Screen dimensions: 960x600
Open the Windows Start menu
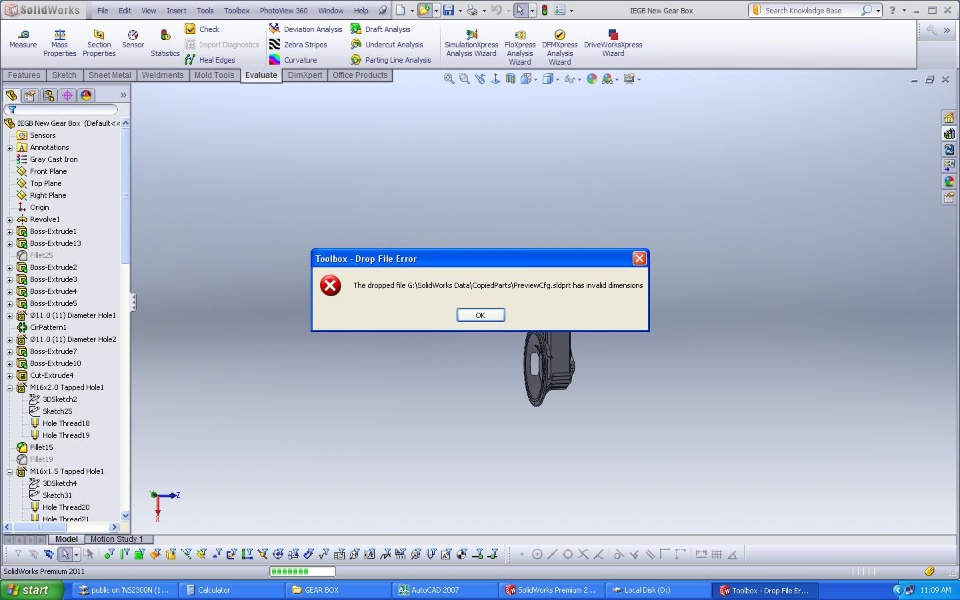tap(31, 590)
